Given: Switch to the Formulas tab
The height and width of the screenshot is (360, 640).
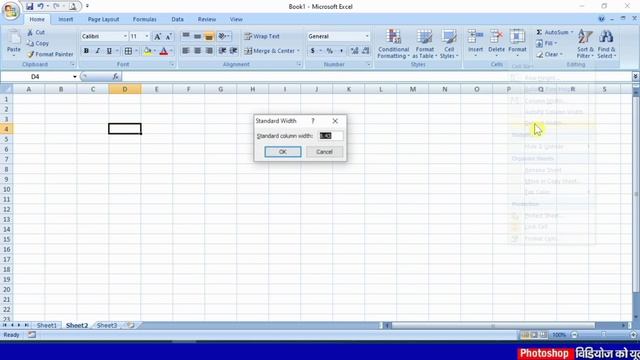Looking at the screenshot, I should tap(144, 19).
